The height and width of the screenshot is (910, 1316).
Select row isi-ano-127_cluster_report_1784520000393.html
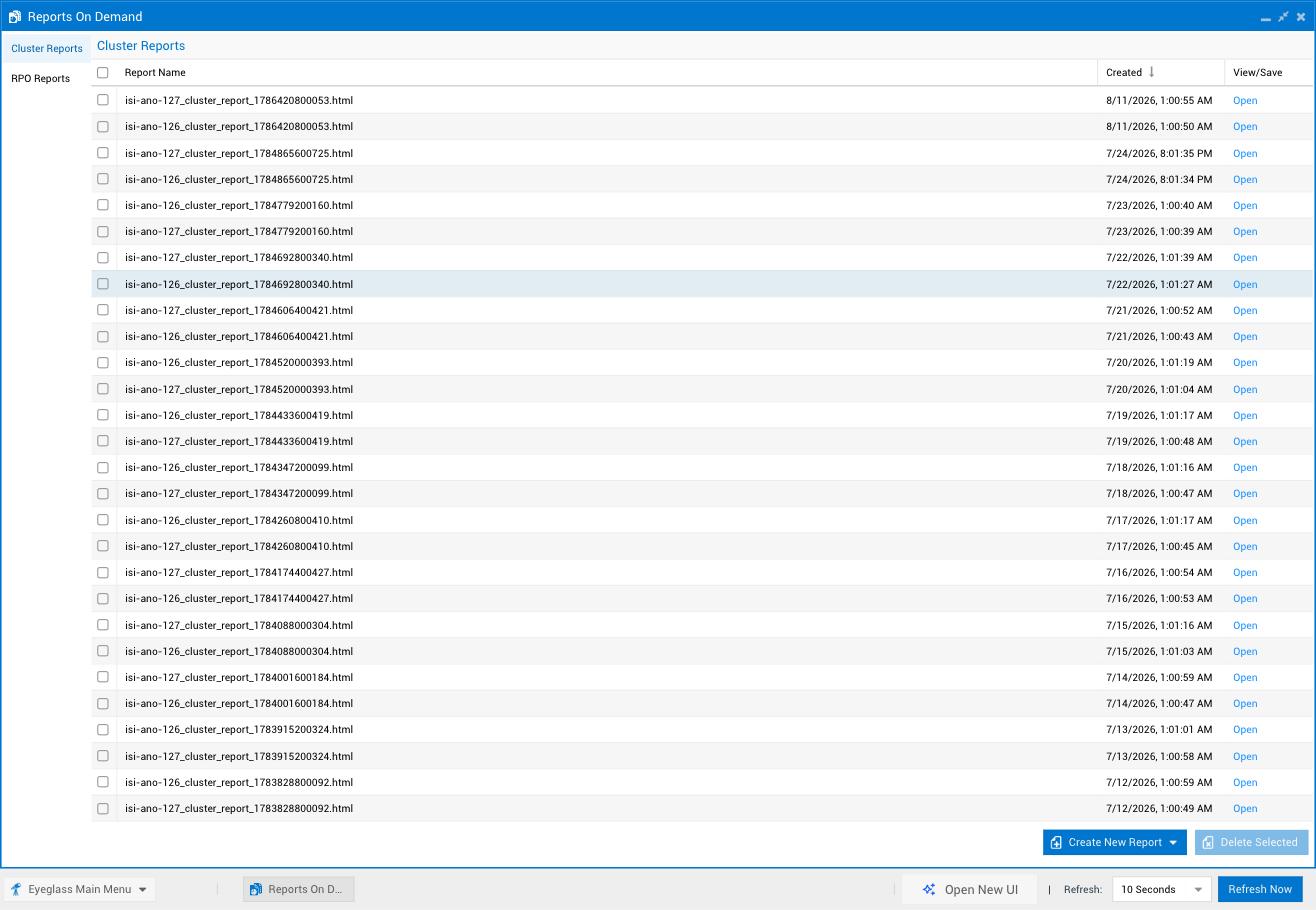[x=701, y=389]
